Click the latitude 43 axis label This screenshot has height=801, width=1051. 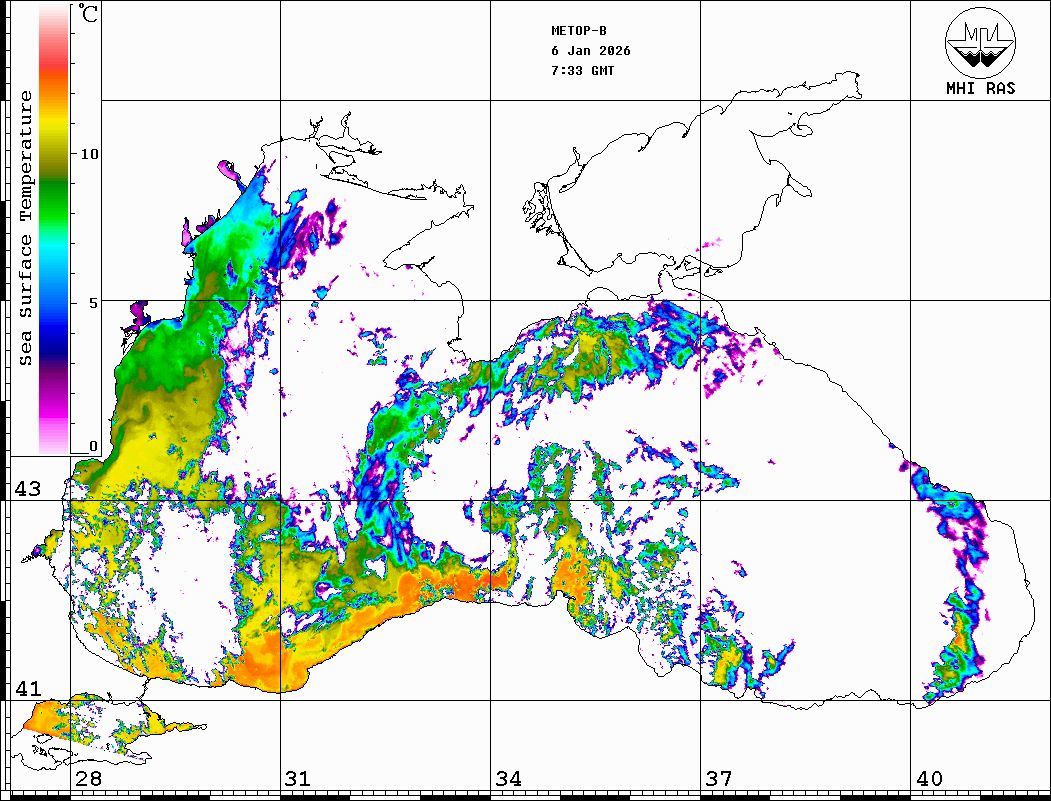pos(27,489)
